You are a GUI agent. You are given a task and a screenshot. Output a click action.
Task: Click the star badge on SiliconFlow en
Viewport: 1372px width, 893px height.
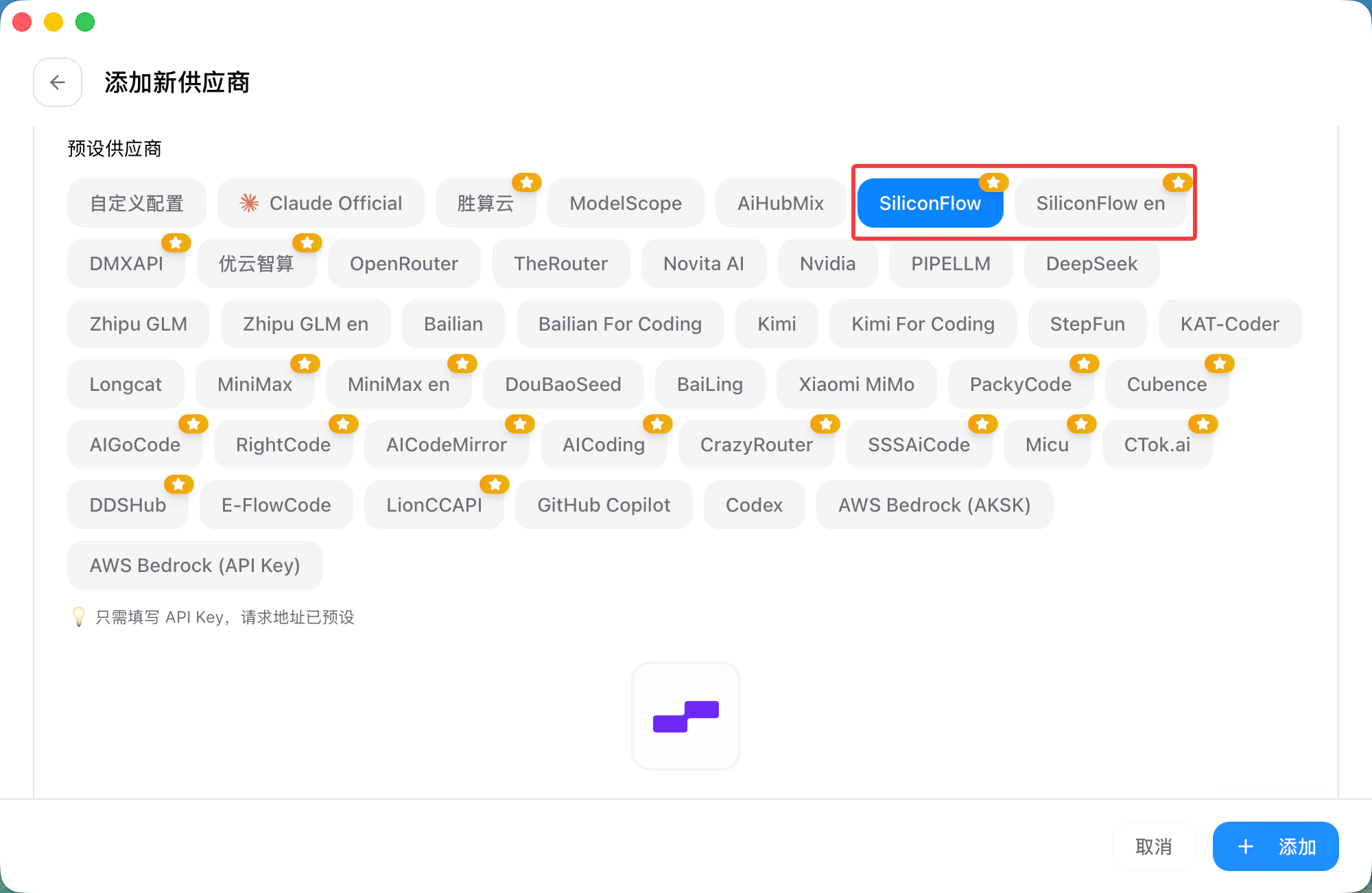[1178, 182]
